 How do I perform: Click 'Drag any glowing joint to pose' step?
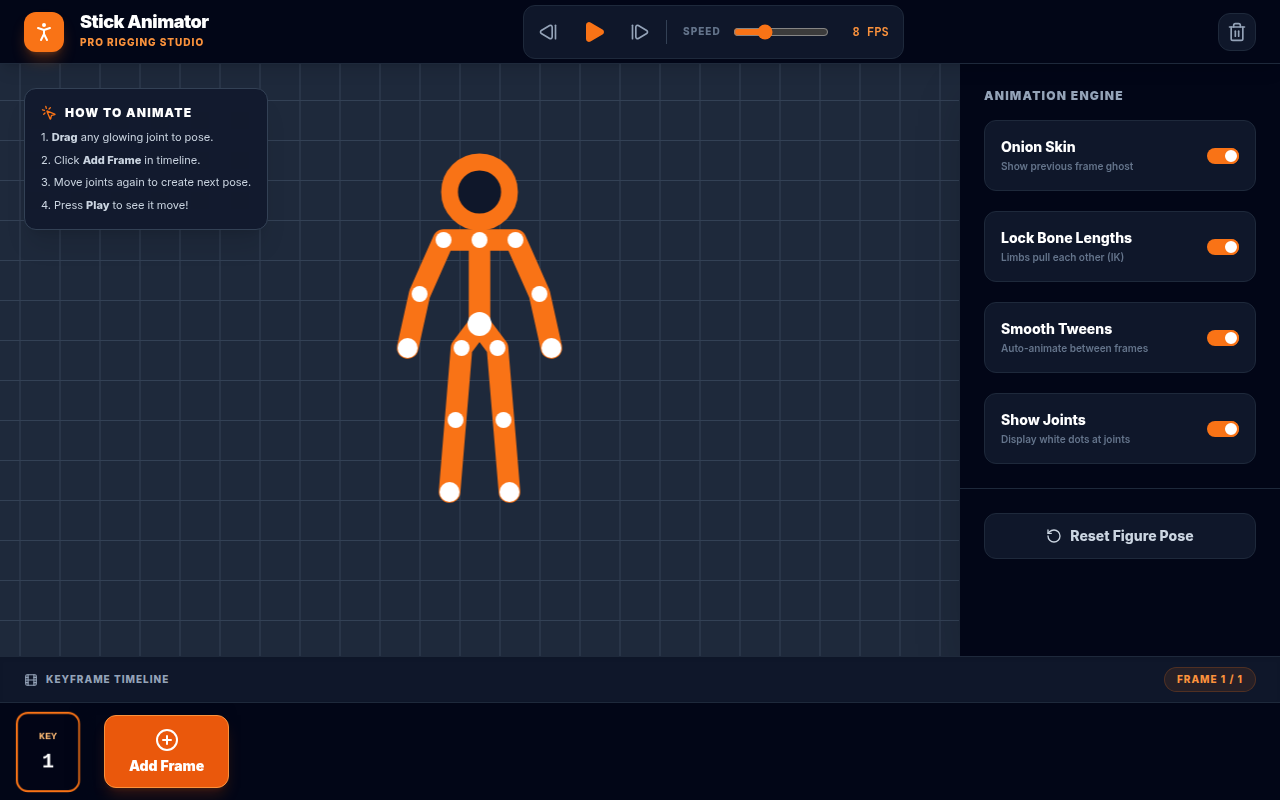coord(127,137)
